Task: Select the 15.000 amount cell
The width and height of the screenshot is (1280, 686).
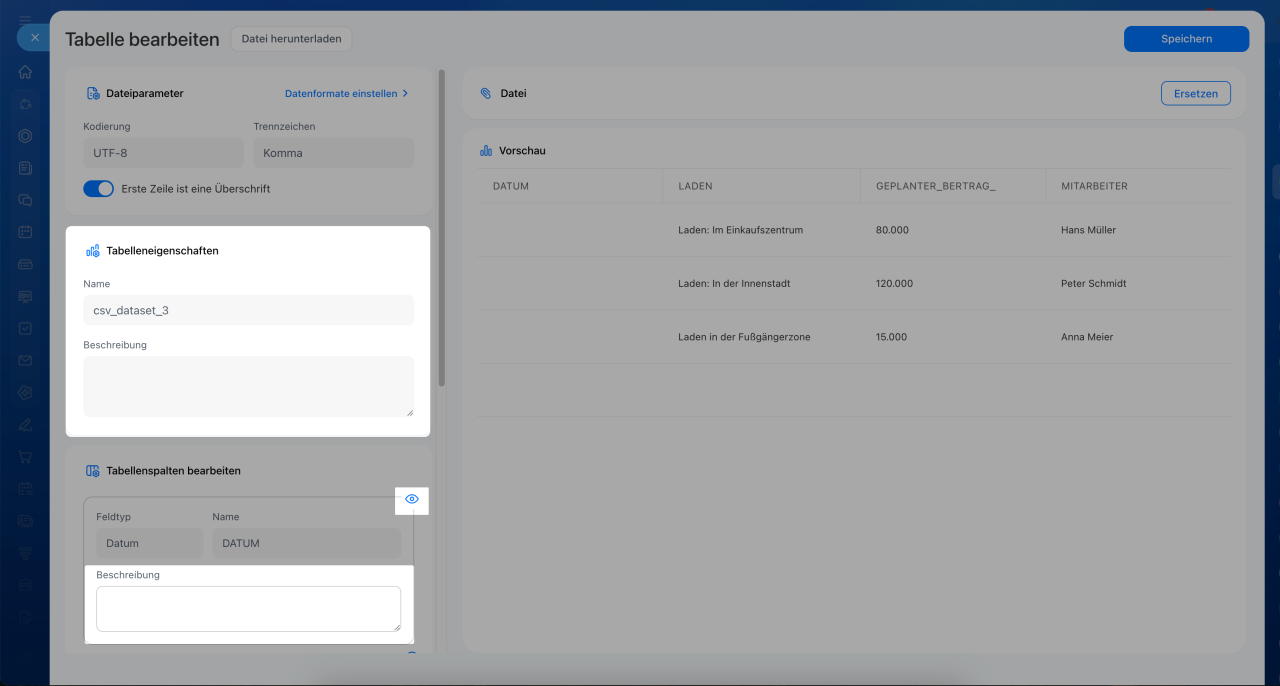Action: click(x=891, y=337)
